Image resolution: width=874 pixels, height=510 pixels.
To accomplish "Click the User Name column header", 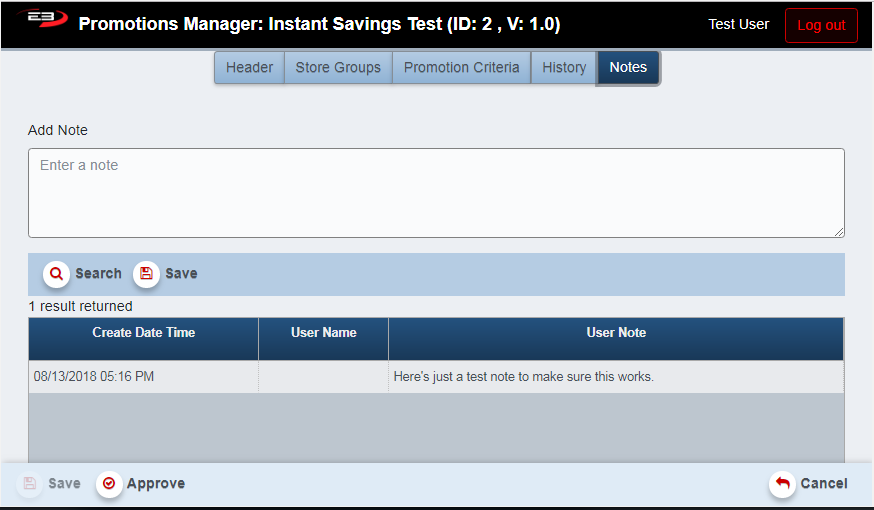I will pos(323,333).
